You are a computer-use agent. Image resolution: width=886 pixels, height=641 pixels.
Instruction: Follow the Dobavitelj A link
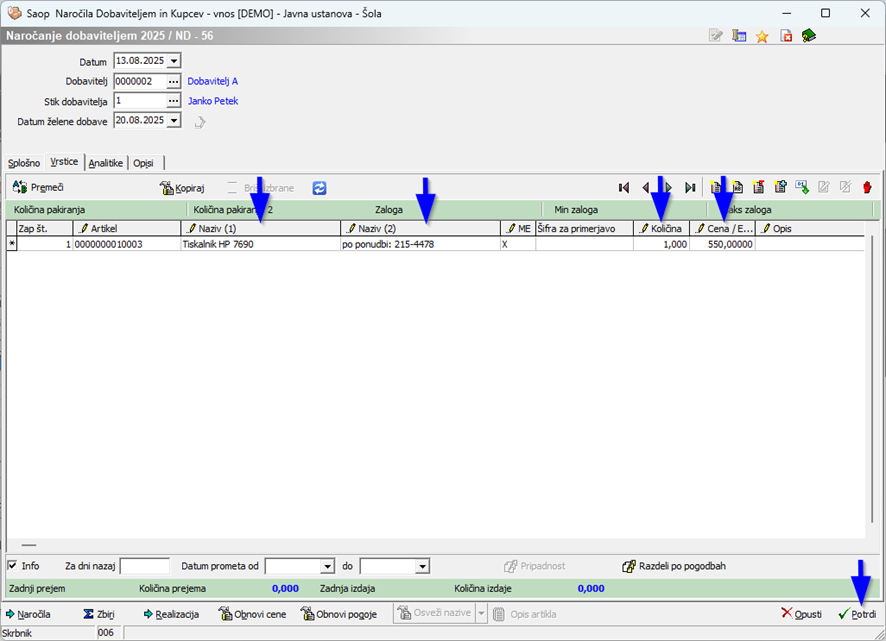pyautogui.click(x=212, y=81)
